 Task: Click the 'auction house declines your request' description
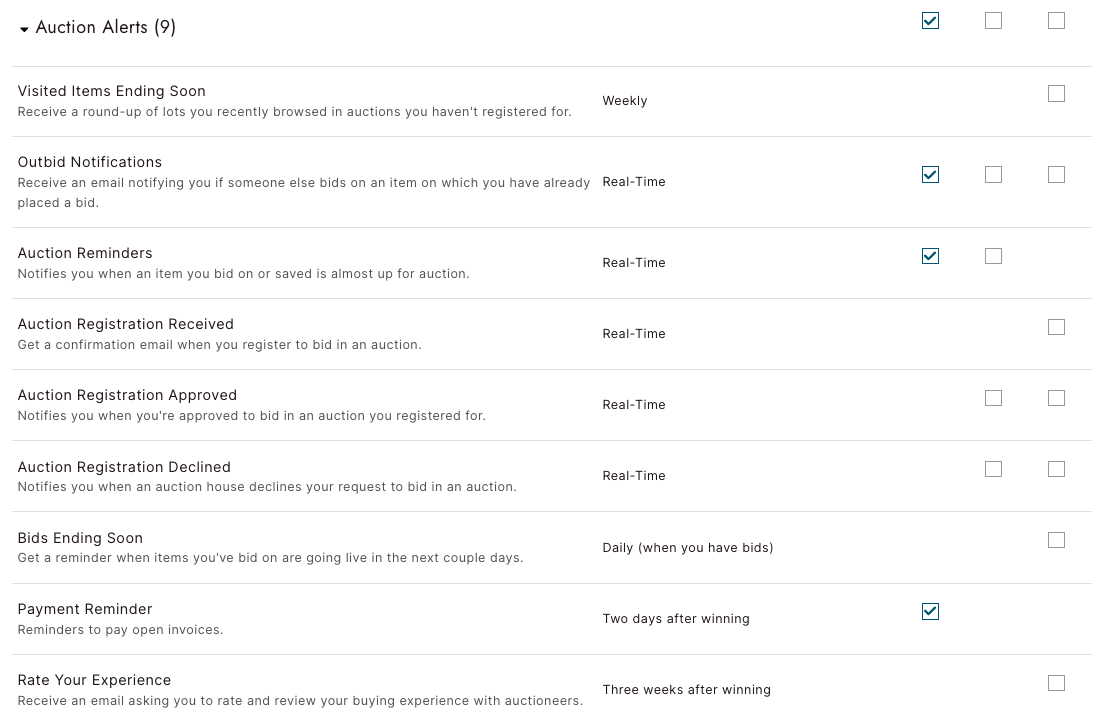click(267, 487)
